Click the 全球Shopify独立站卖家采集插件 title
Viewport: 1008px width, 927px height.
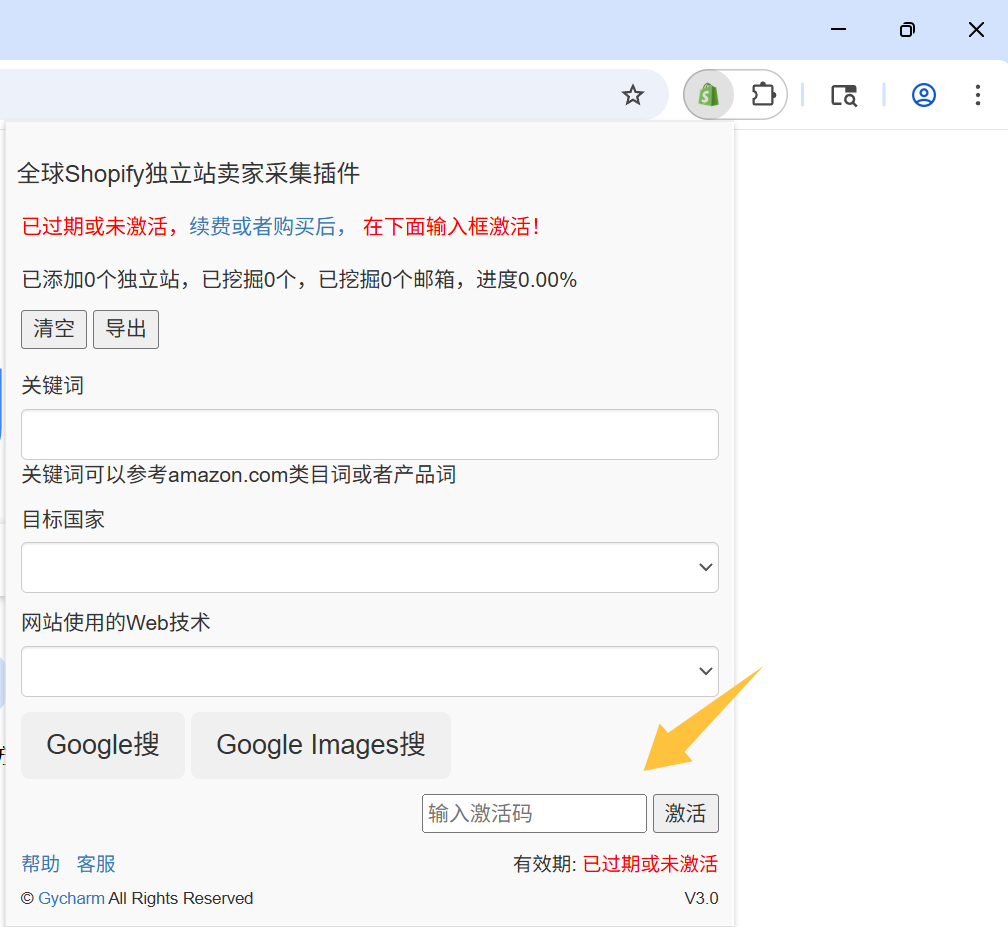[x=188, y=174]
